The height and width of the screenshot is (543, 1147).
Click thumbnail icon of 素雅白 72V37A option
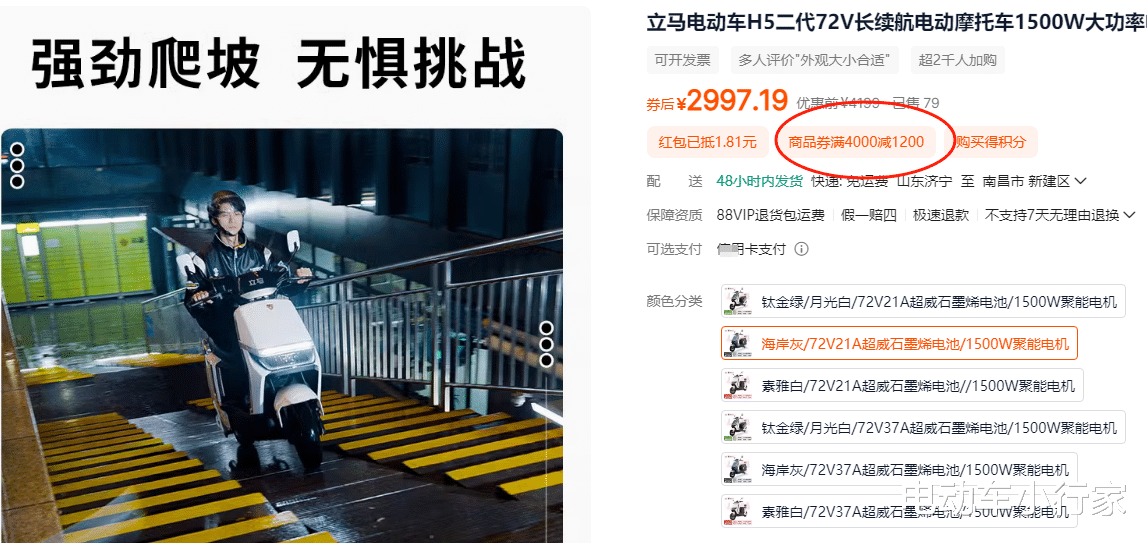[739, 511]
